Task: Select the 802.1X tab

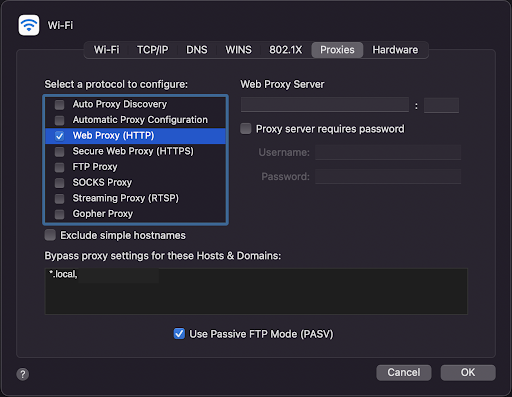Action: pyautogui.click(x=286, y=50)
